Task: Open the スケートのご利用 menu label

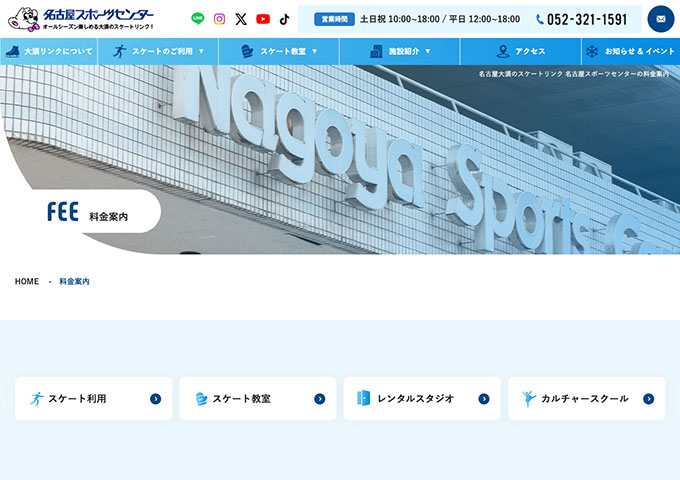Action: 162,51
